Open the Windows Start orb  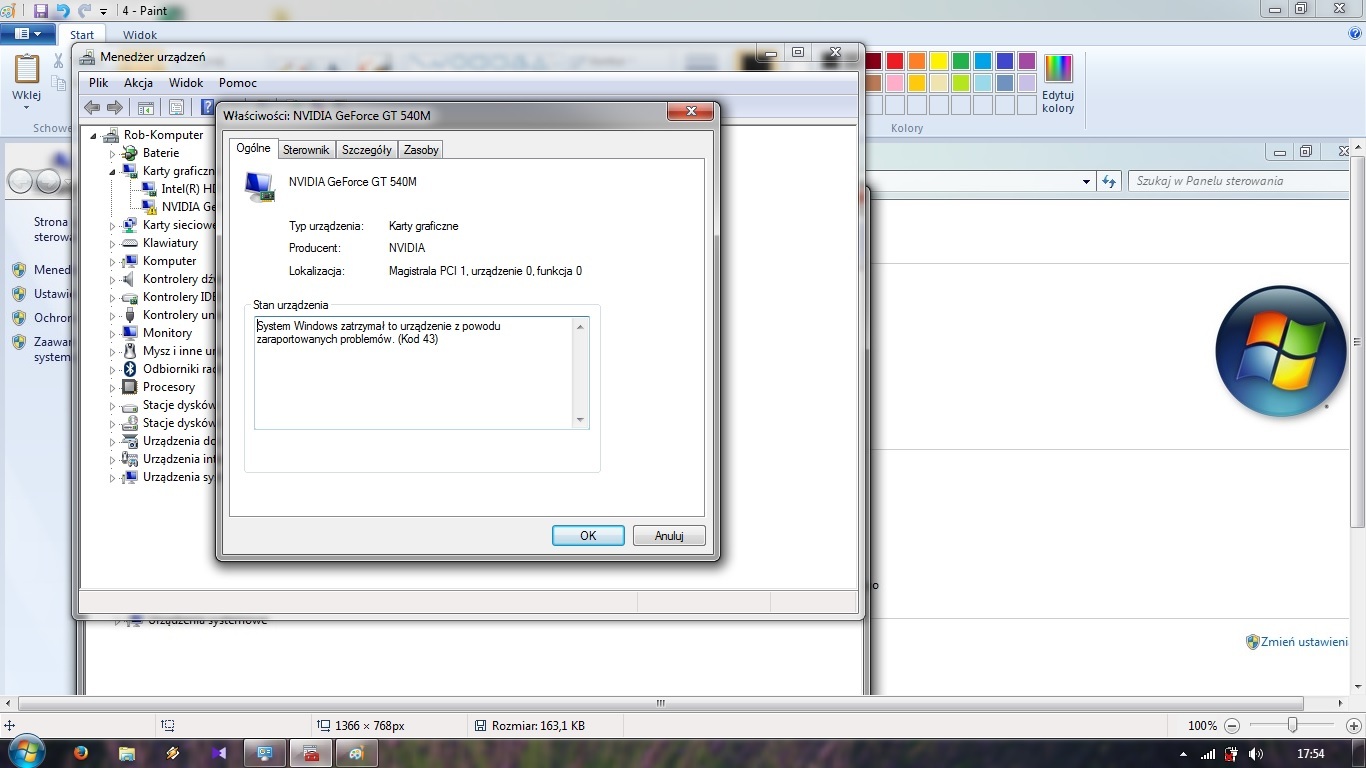[x=25, y=753]
